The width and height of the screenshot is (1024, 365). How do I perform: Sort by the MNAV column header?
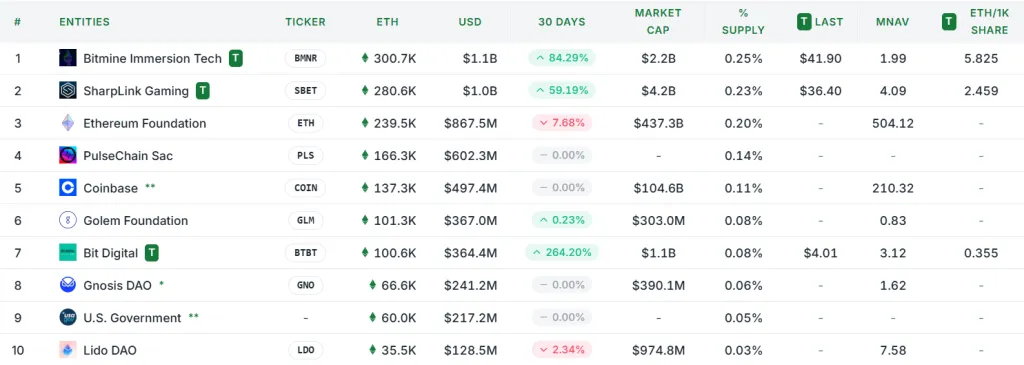point(892,22)
